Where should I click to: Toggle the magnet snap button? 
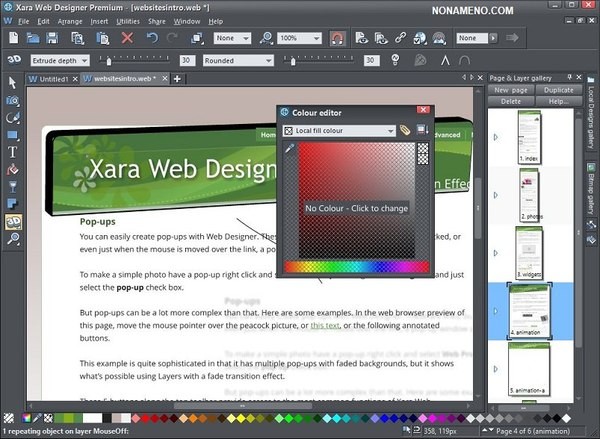tap(337, 38)
